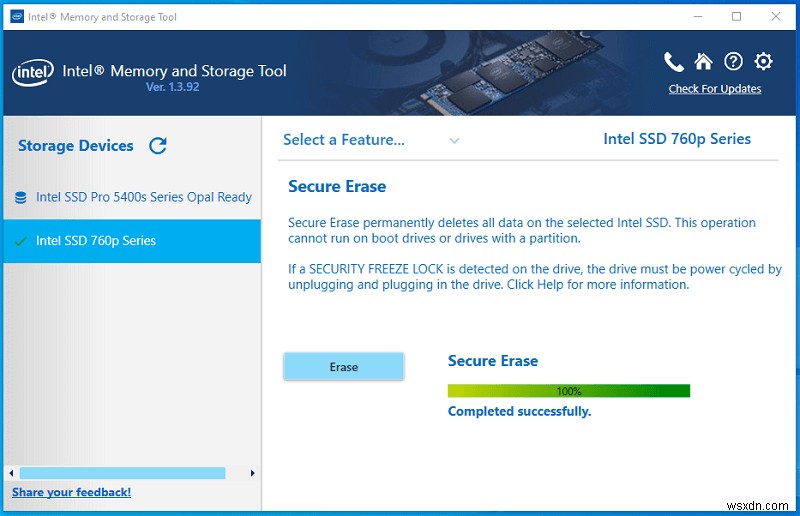The image size is (800, 516).
Task: Click the Intel SSD 760p Series heading on the right
Action: 677,139
